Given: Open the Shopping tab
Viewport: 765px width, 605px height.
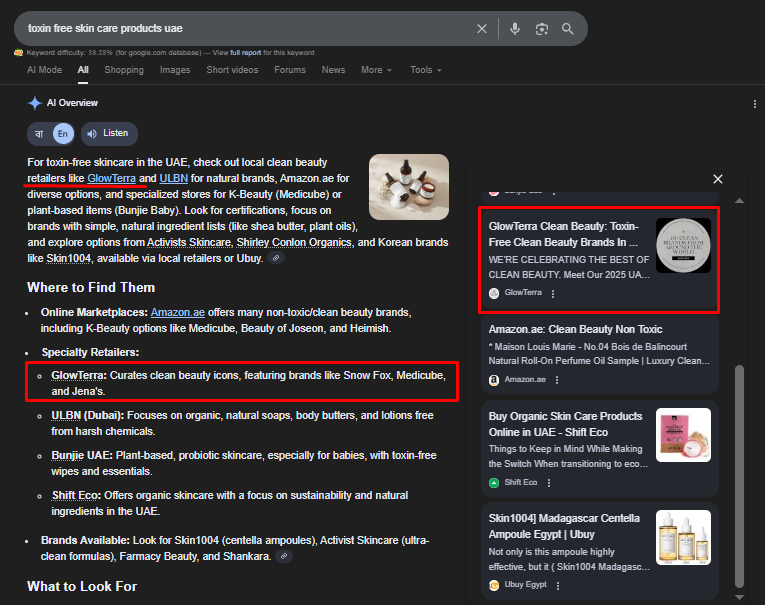Looking at the screenshot, I should pyautogui.click(x=124, y=70).
